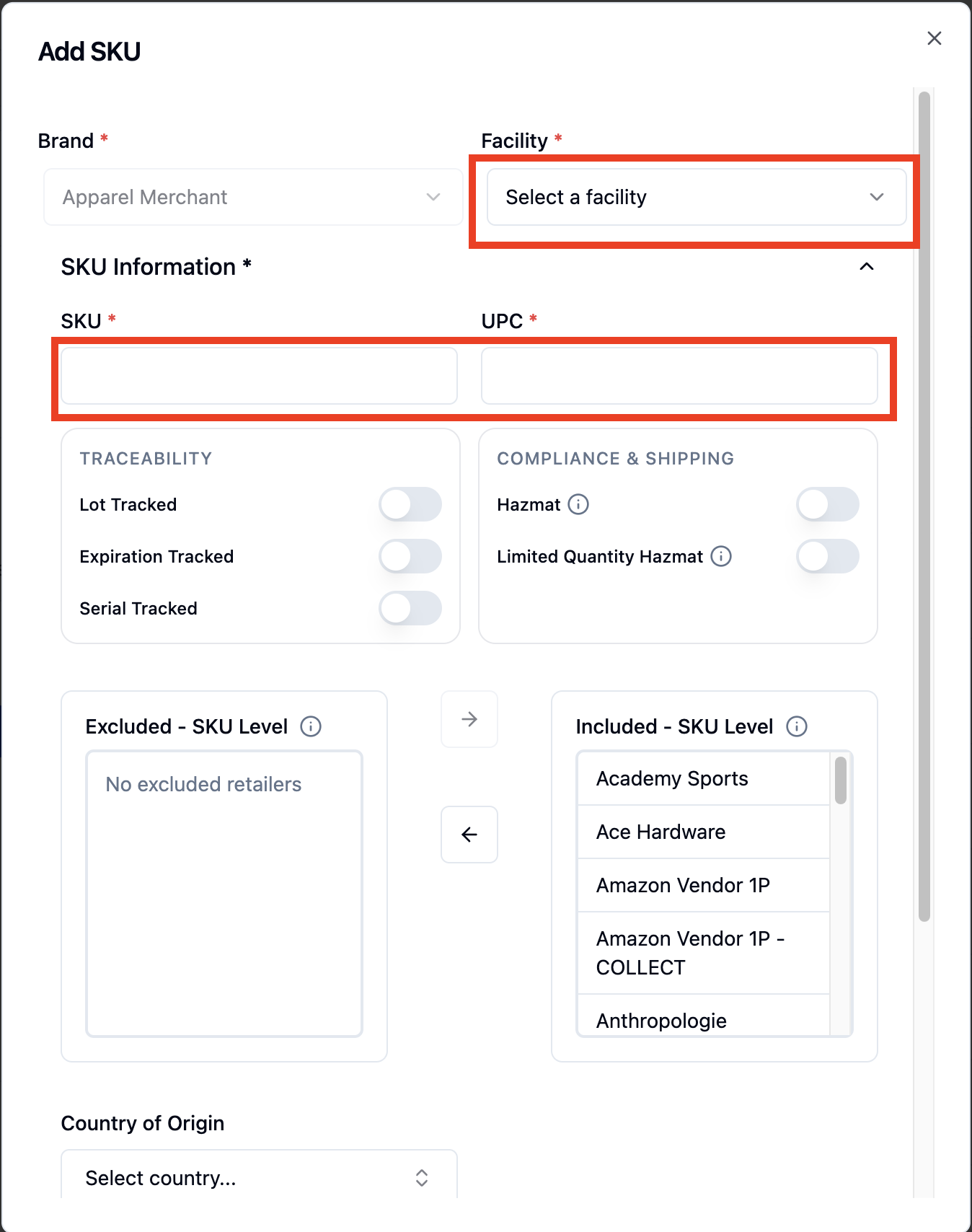Open the Select a facility dropdown
This screenshot has height=1232, width=972.
coord(697,197)
